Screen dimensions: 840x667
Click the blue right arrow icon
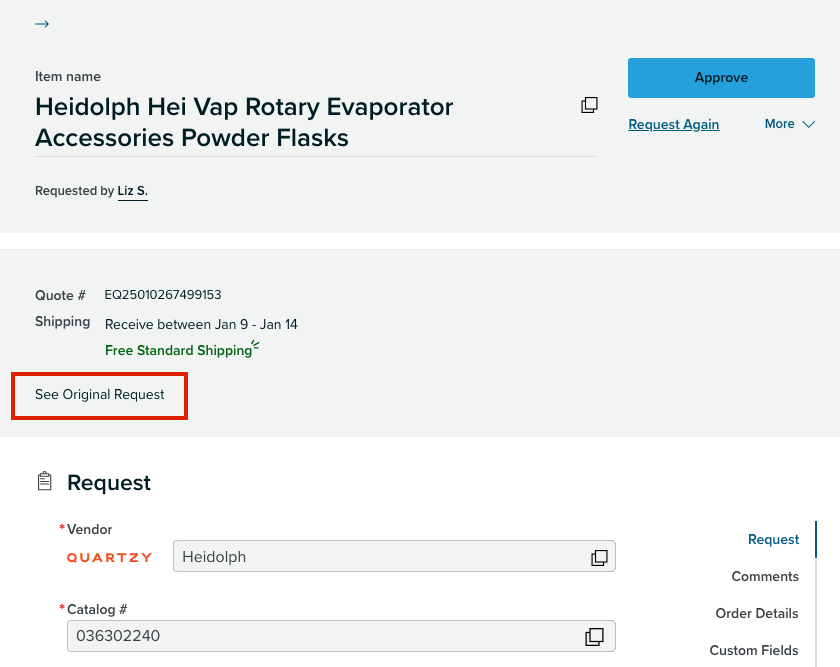pos(42,24)
